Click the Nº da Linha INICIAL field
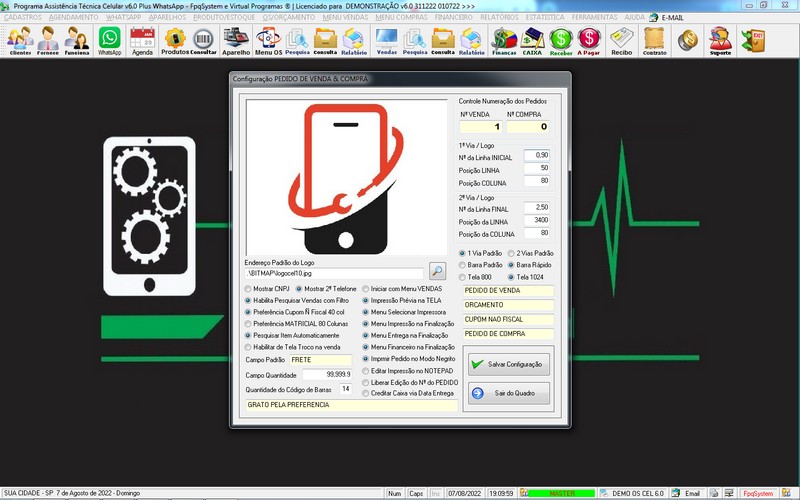800x500 pixels. tap(537, 155)
